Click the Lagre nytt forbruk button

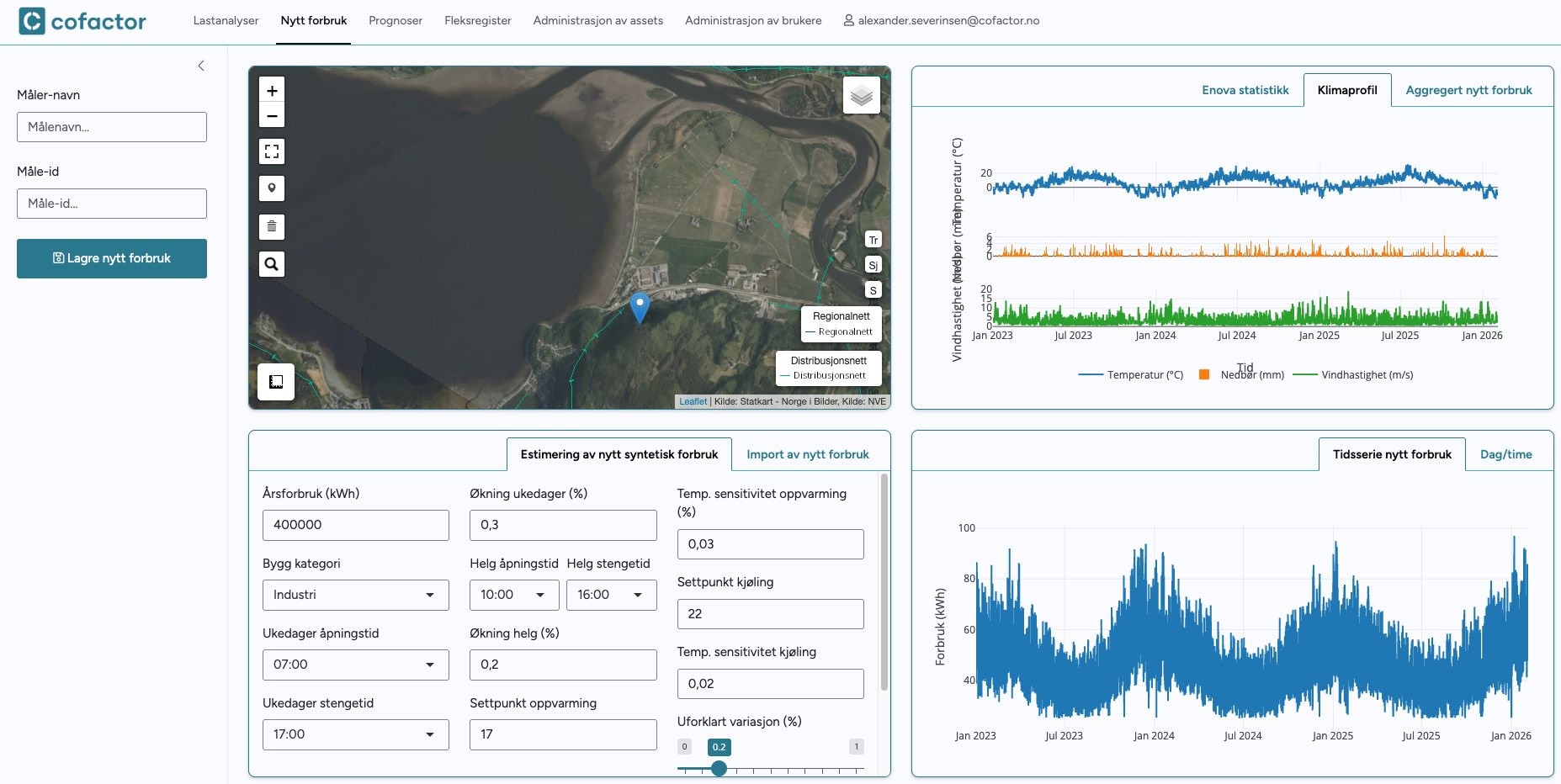click(112, 258)
